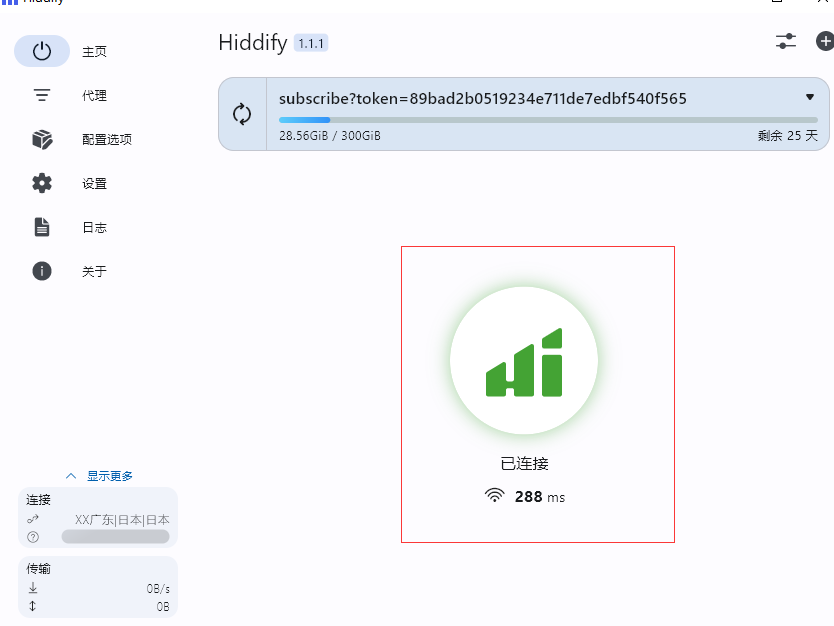This screenshot has height=626, width=834.
Task: Click the 28.56GiB of 300GiB usage progress bar
Action: 548,120
